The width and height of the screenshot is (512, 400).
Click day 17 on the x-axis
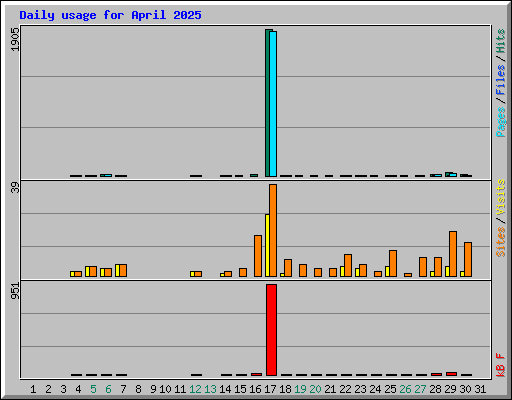tap(270, 389)
